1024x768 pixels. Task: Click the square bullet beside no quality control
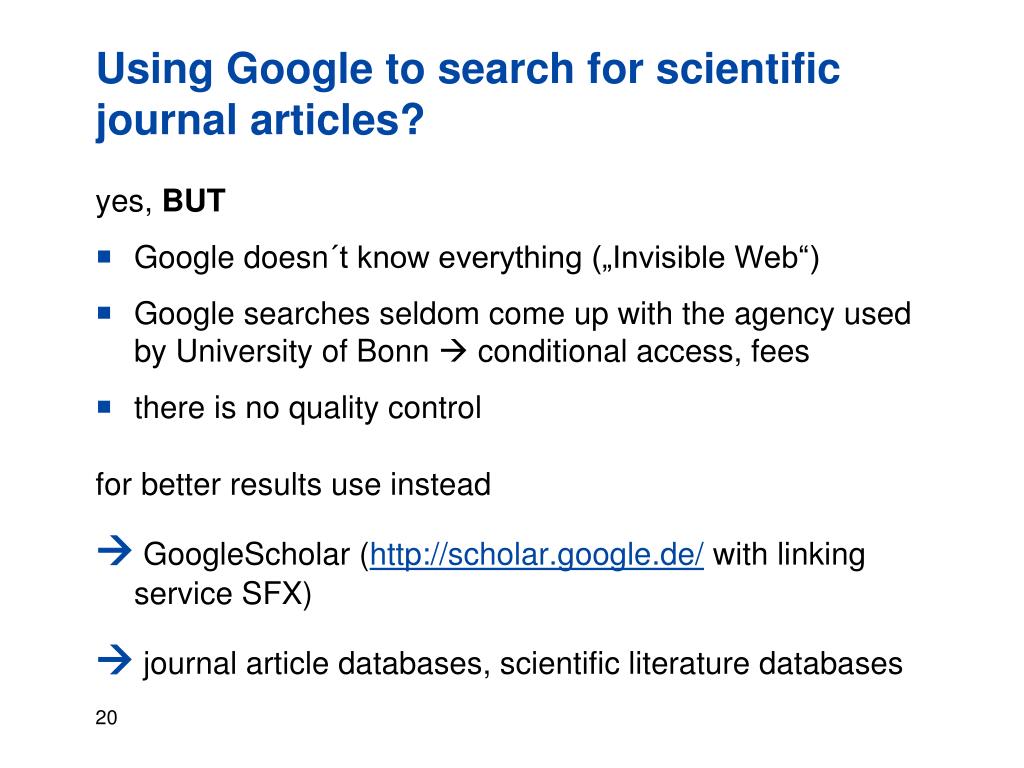[104, 407]
